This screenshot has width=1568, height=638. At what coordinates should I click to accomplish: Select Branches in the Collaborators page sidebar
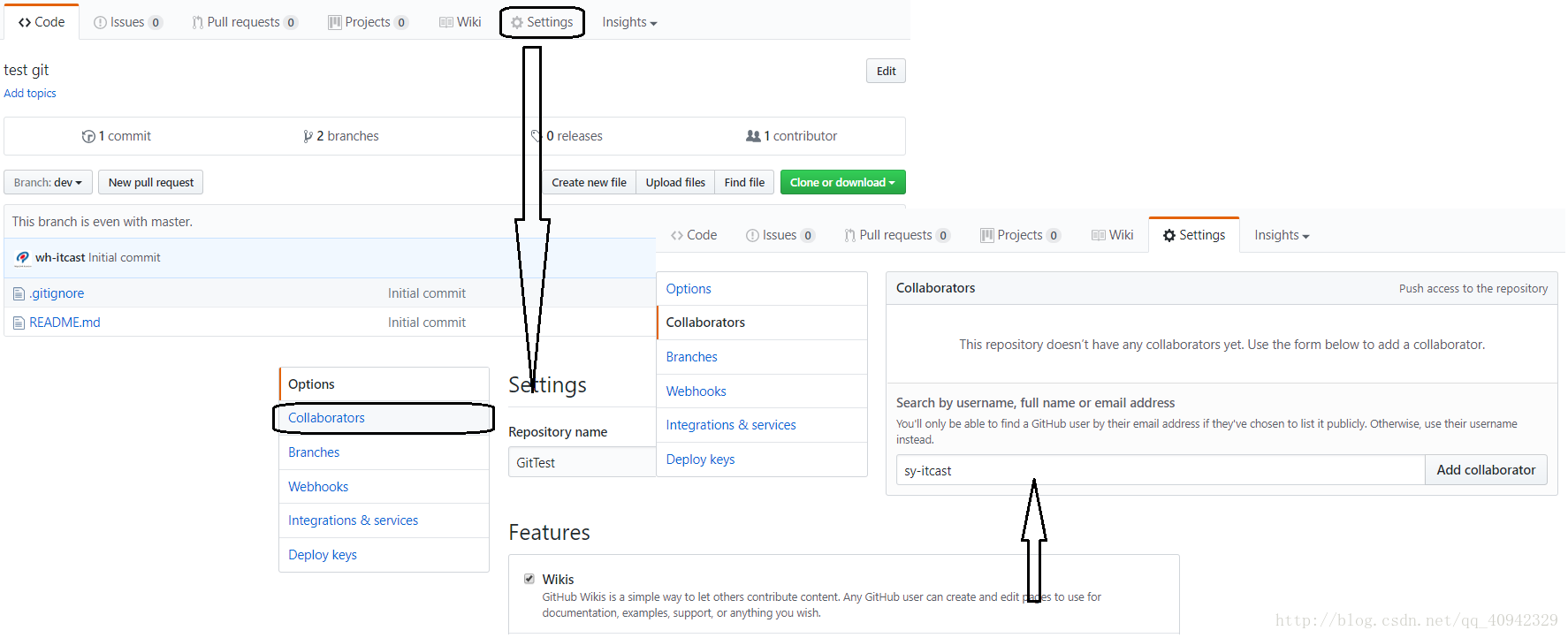pos(762,357)
